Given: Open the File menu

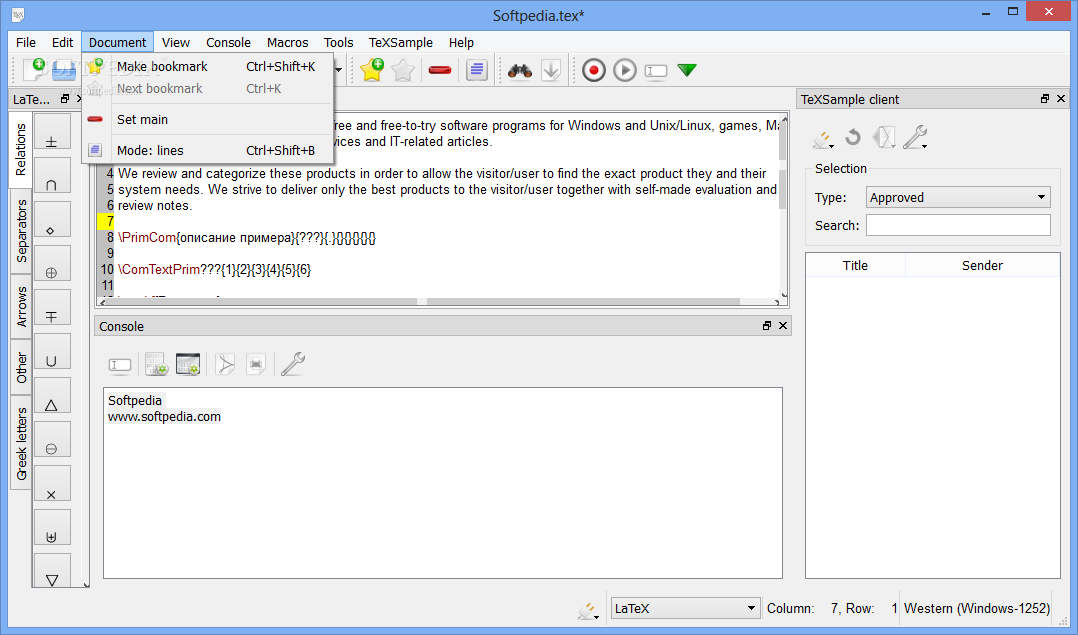Looking at the screenshot, I should pos(26,43).
